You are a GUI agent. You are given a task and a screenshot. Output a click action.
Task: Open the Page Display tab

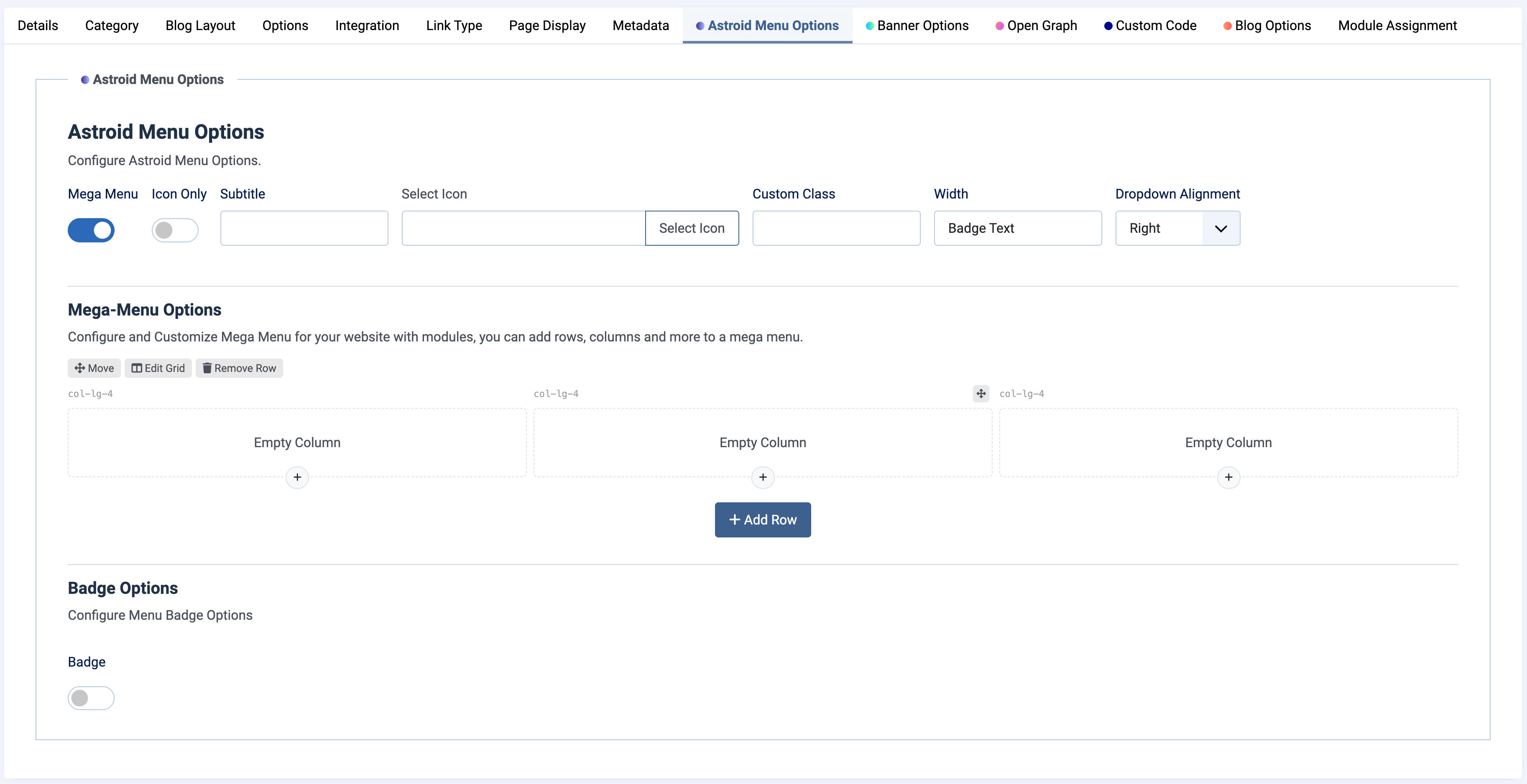547,25
